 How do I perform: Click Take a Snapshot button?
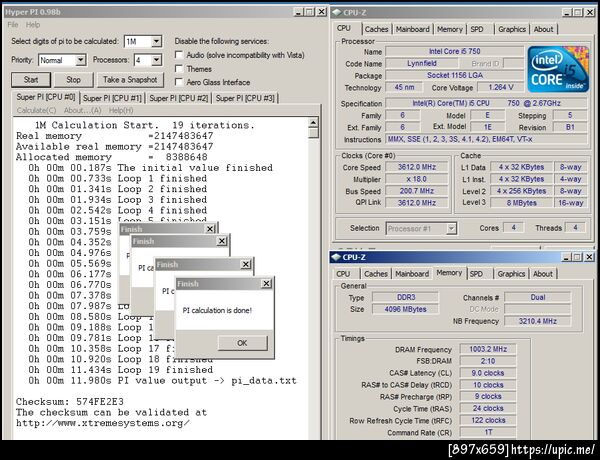[130, 80]
